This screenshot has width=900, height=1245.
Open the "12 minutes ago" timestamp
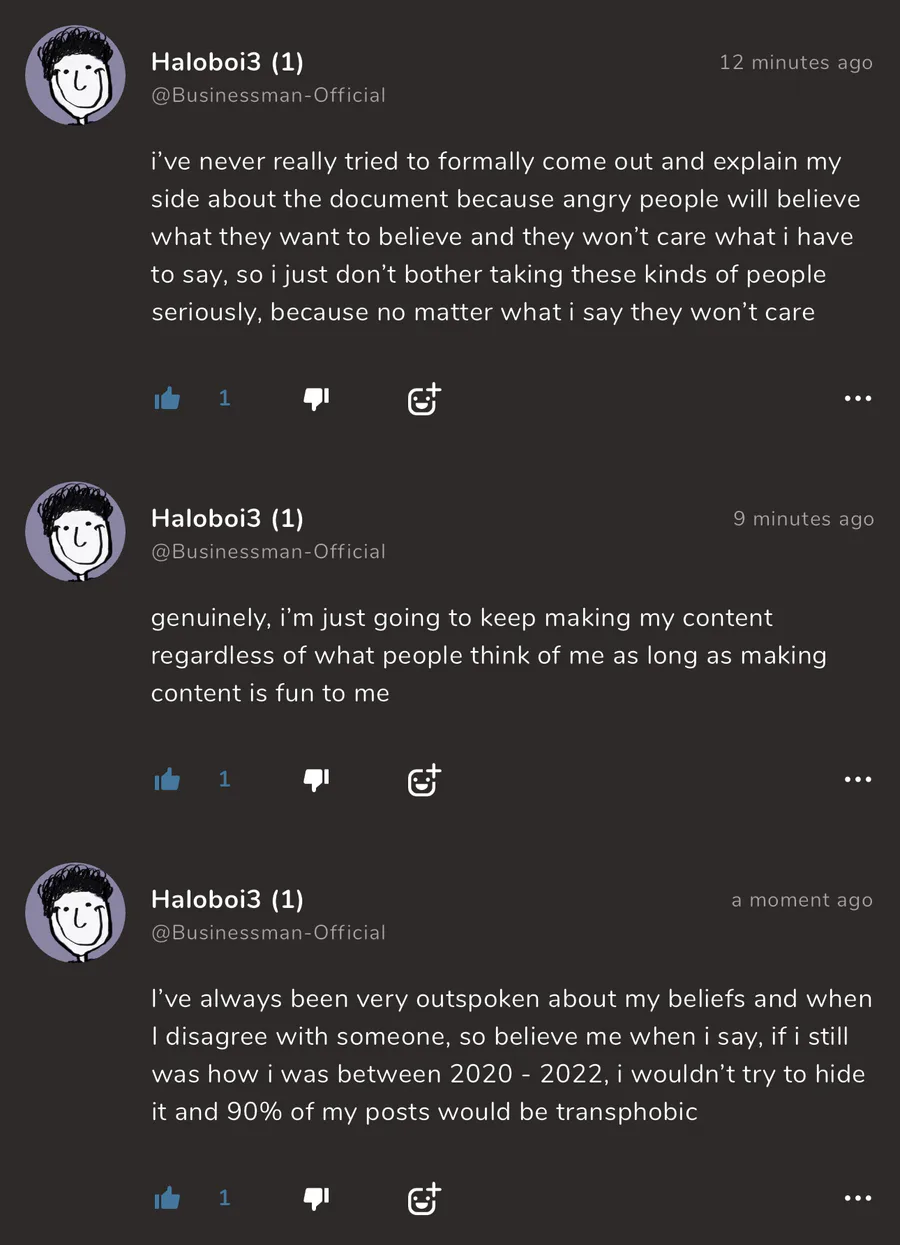click(x=796, y=63)
